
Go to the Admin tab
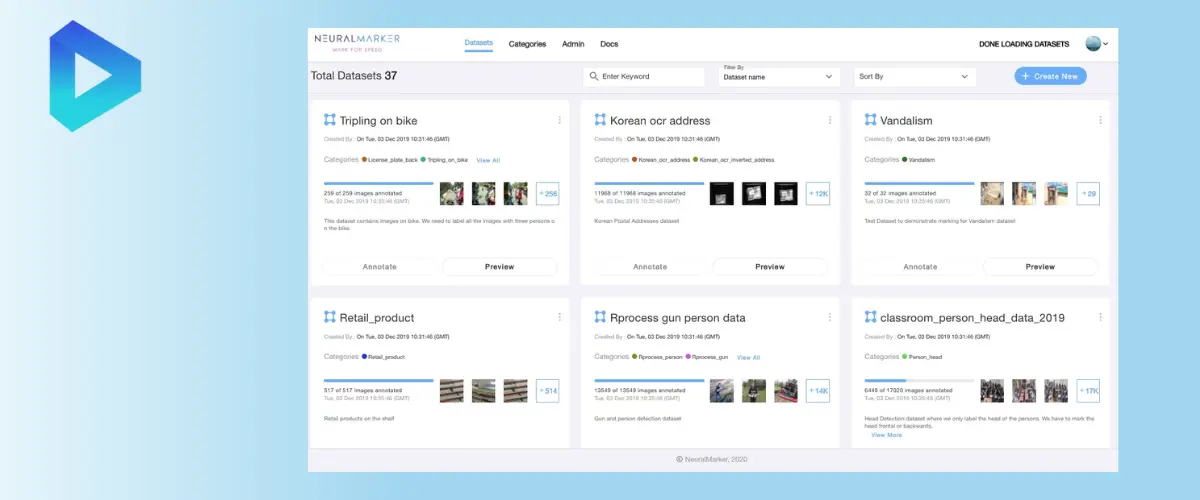coord(573,44)
